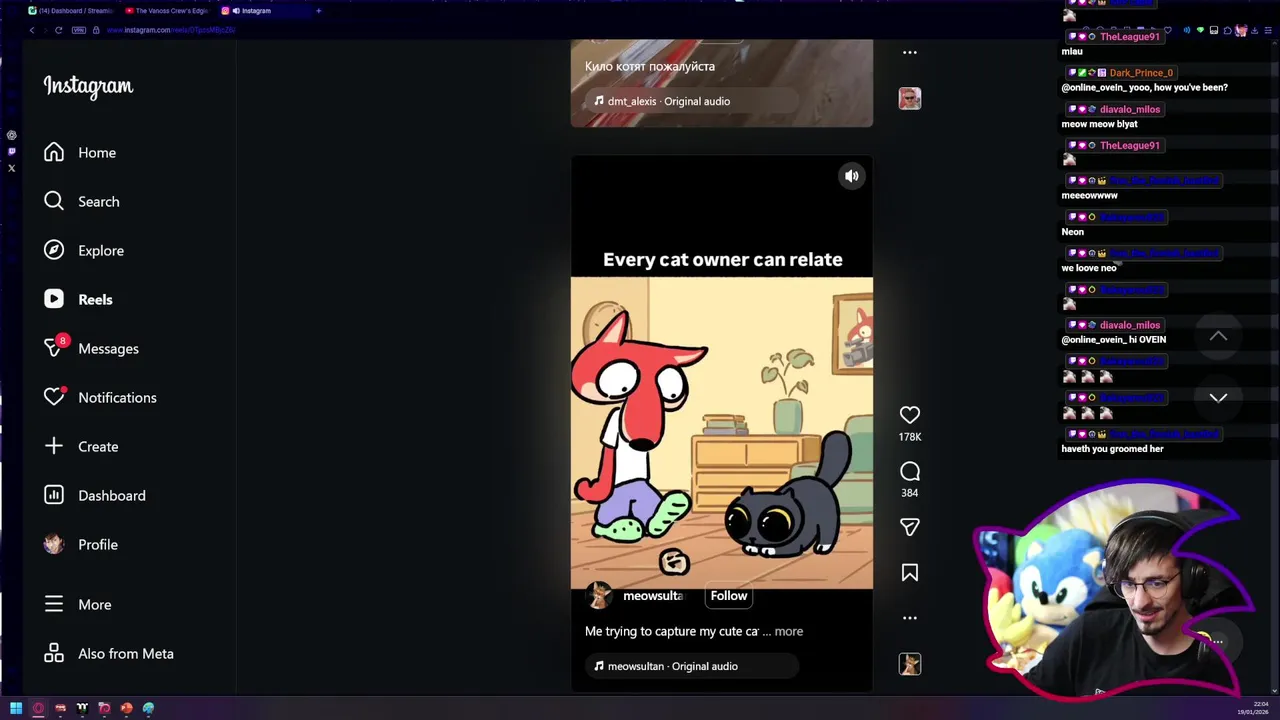
Task: Reload the Instagram page
Action: (58, 30)
